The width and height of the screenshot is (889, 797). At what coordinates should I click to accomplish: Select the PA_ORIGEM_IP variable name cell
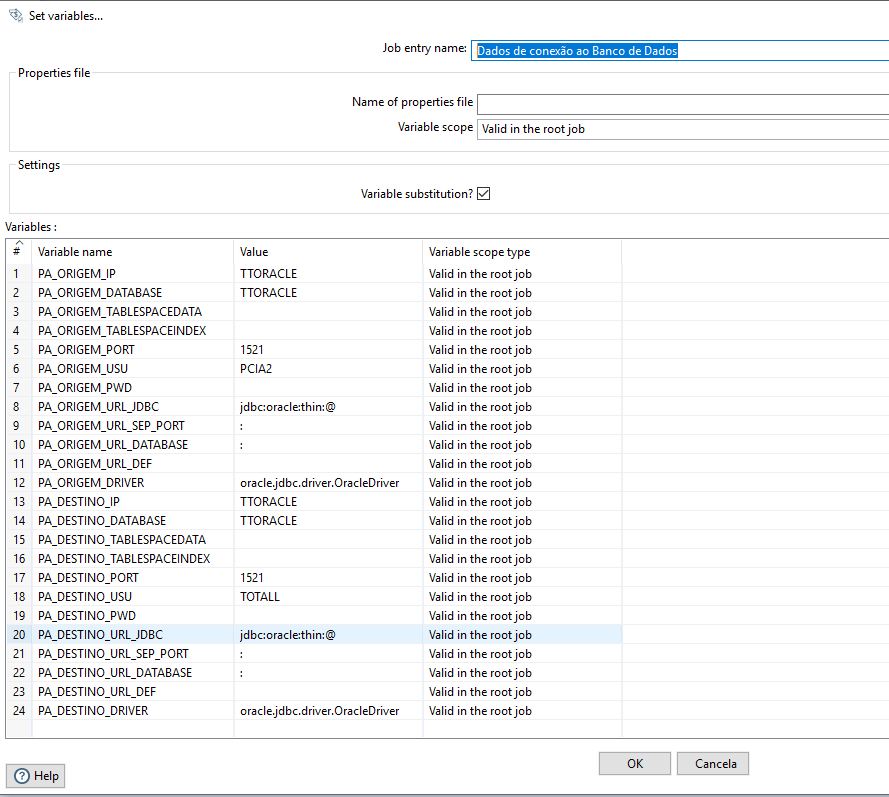133,274
